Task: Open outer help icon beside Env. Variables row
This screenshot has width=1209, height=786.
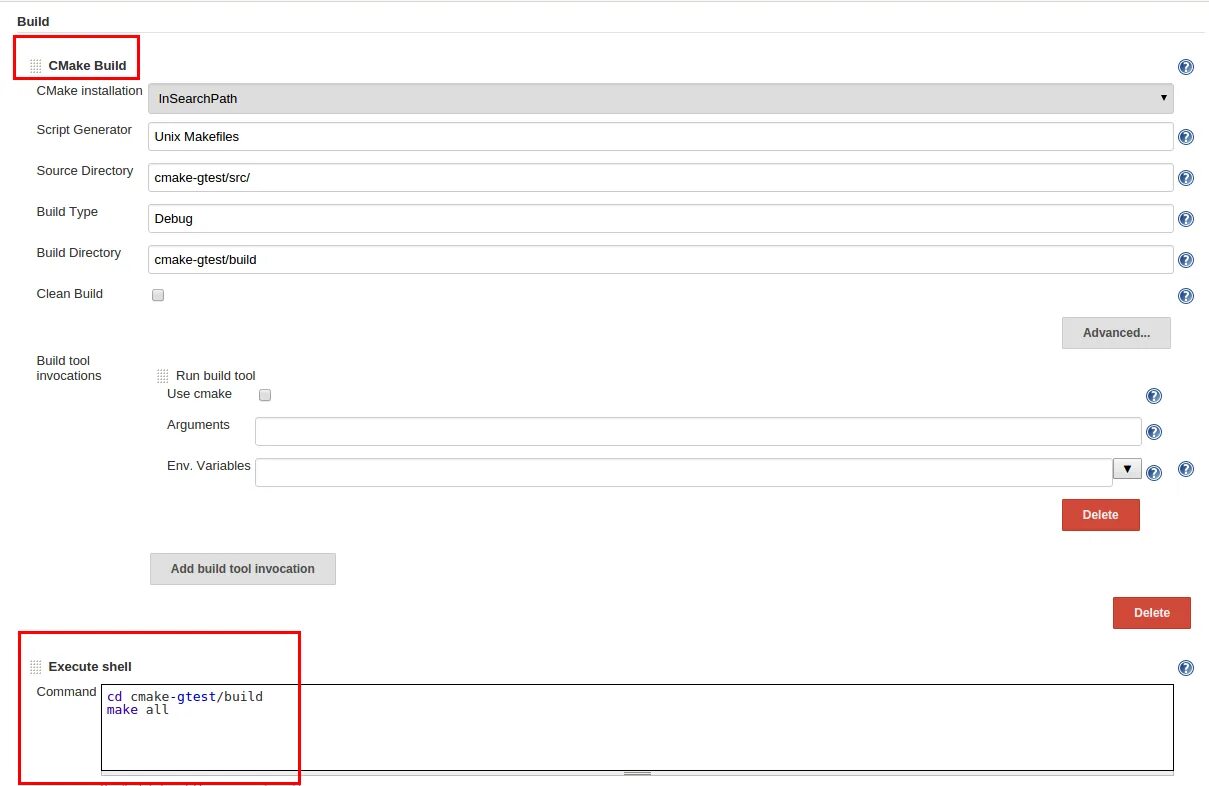Action: [1185, 468]
